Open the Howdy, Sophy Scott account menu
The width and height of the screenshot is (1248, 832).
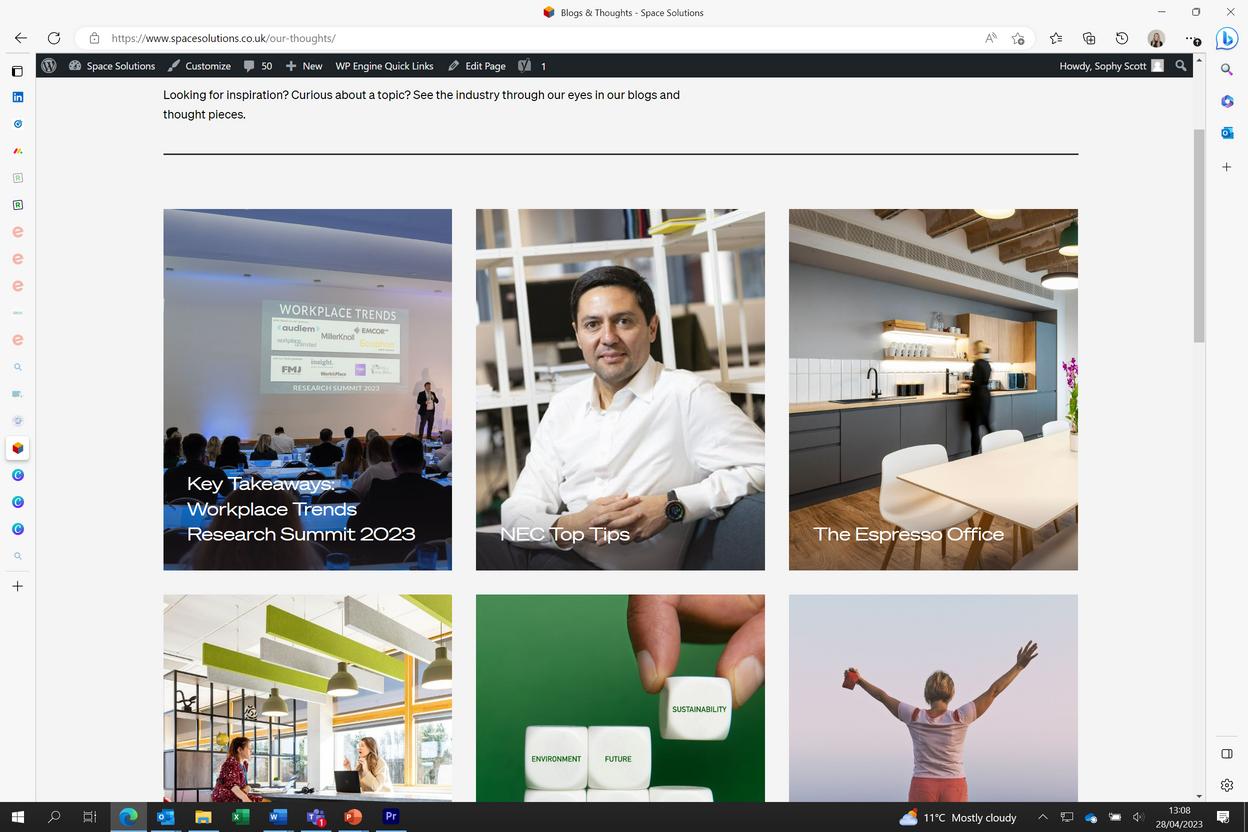1112,66
